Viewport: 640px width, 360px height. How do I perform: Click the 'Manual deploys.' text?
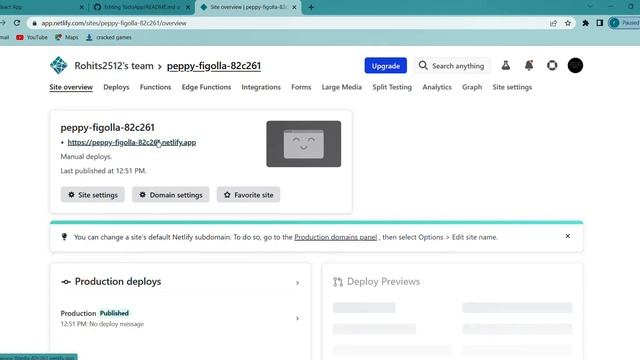pos(86,156)
